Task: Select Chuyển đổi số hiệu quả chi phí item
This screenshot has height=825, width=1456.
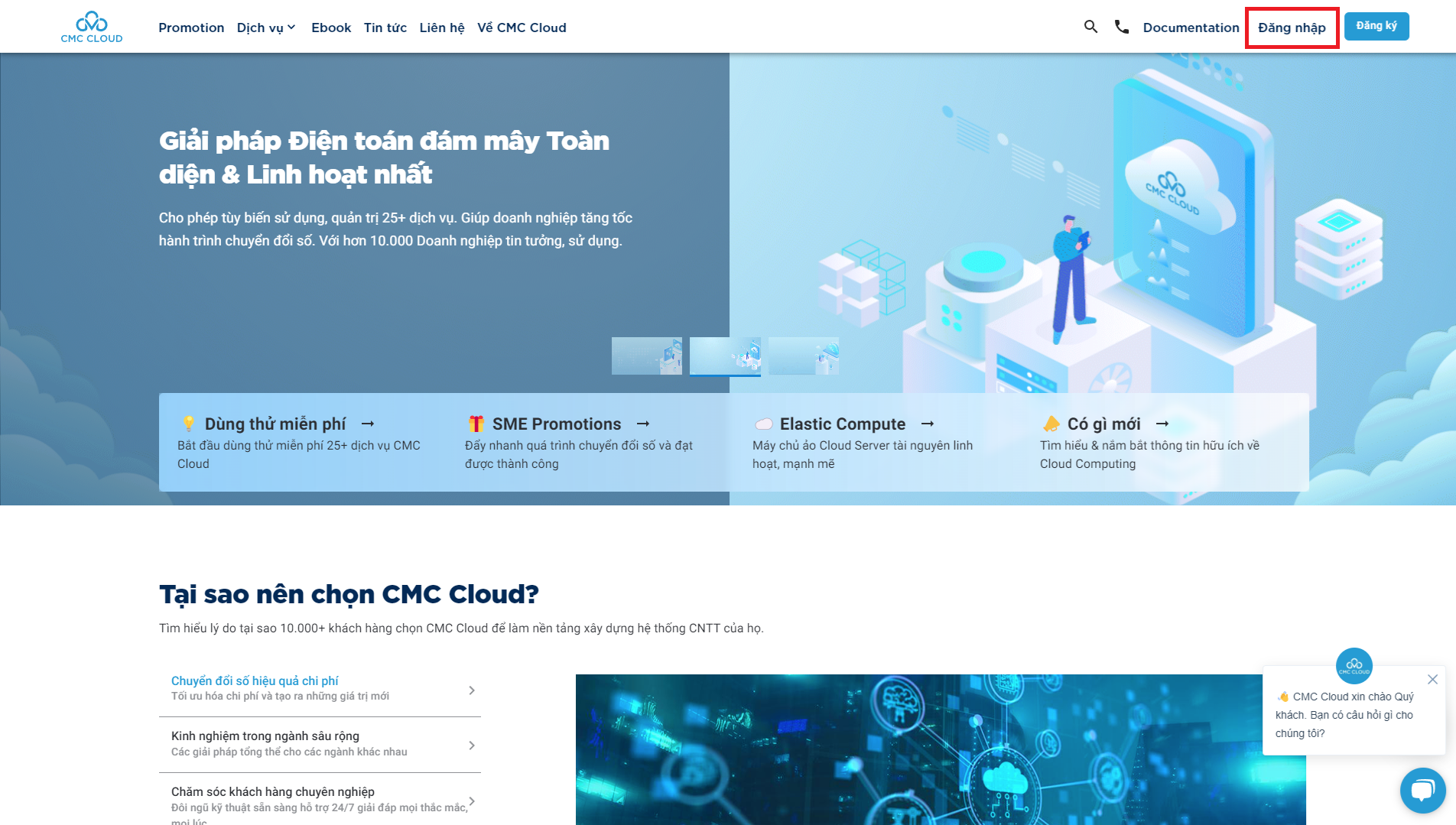Action: coord(320,688)
